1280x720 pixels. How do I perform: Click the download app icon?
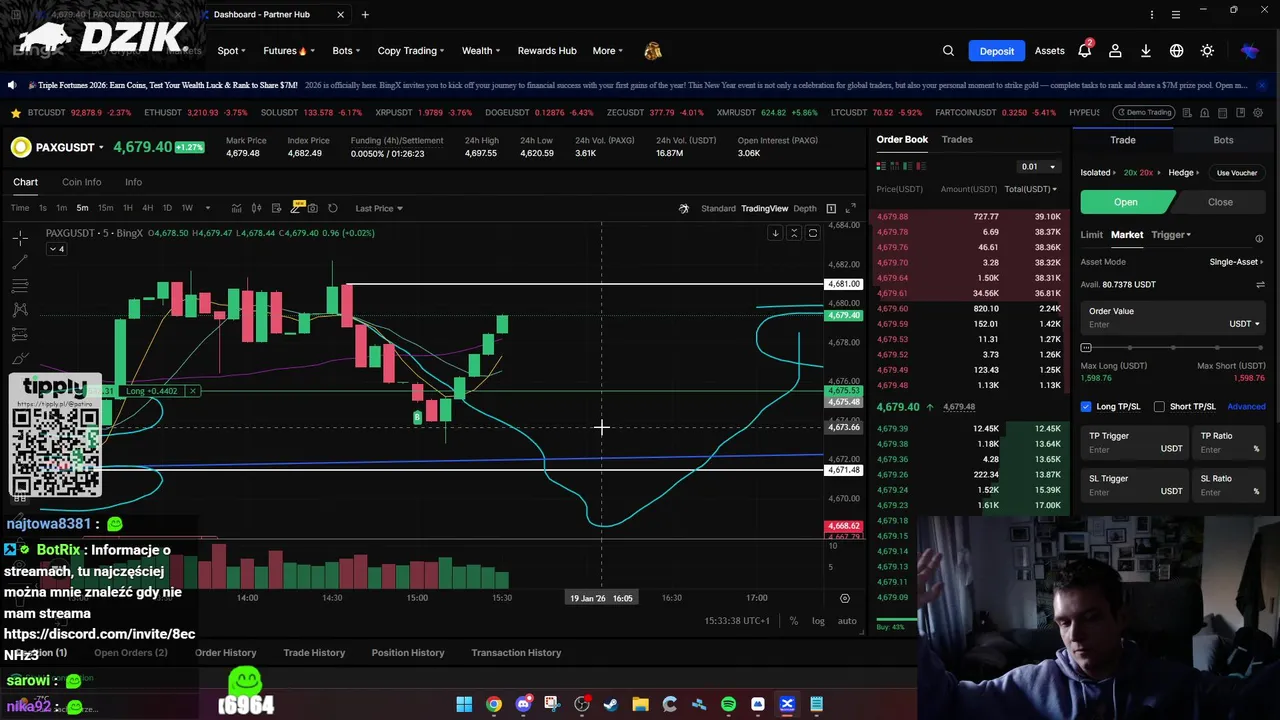click(1146, 51)
